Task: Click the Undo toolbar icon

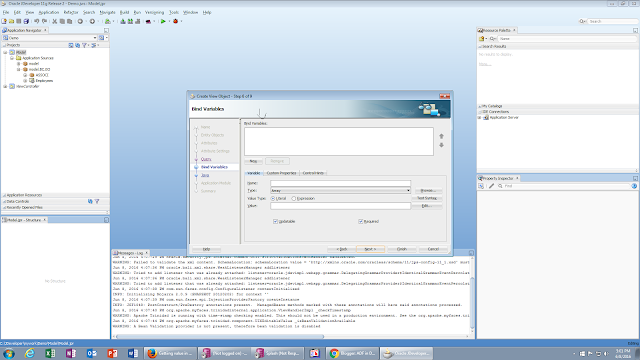Action: [x=37, y=21]
